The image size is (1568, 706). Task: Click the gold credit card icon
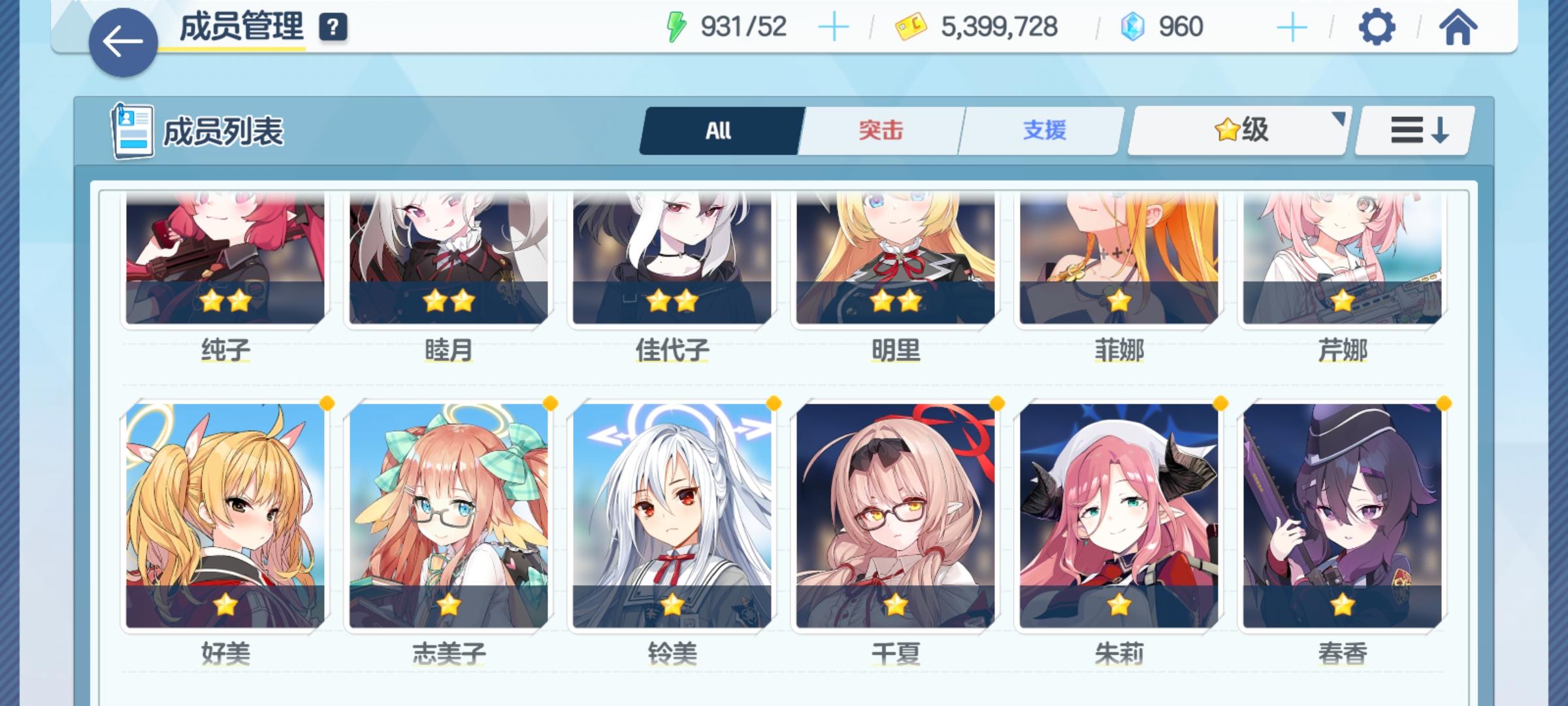911,28
